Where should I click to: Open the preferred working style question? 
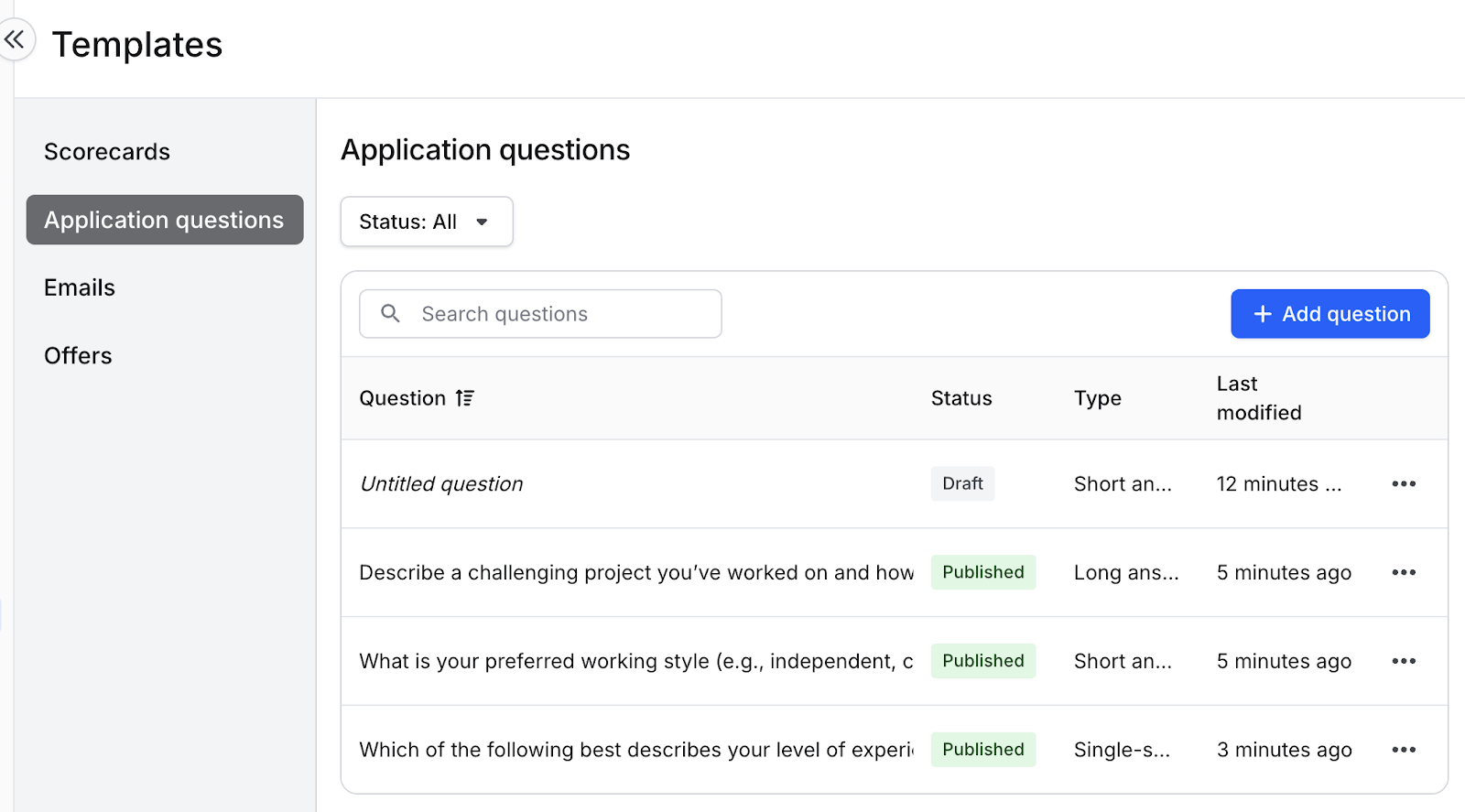[x=635, y=661]
